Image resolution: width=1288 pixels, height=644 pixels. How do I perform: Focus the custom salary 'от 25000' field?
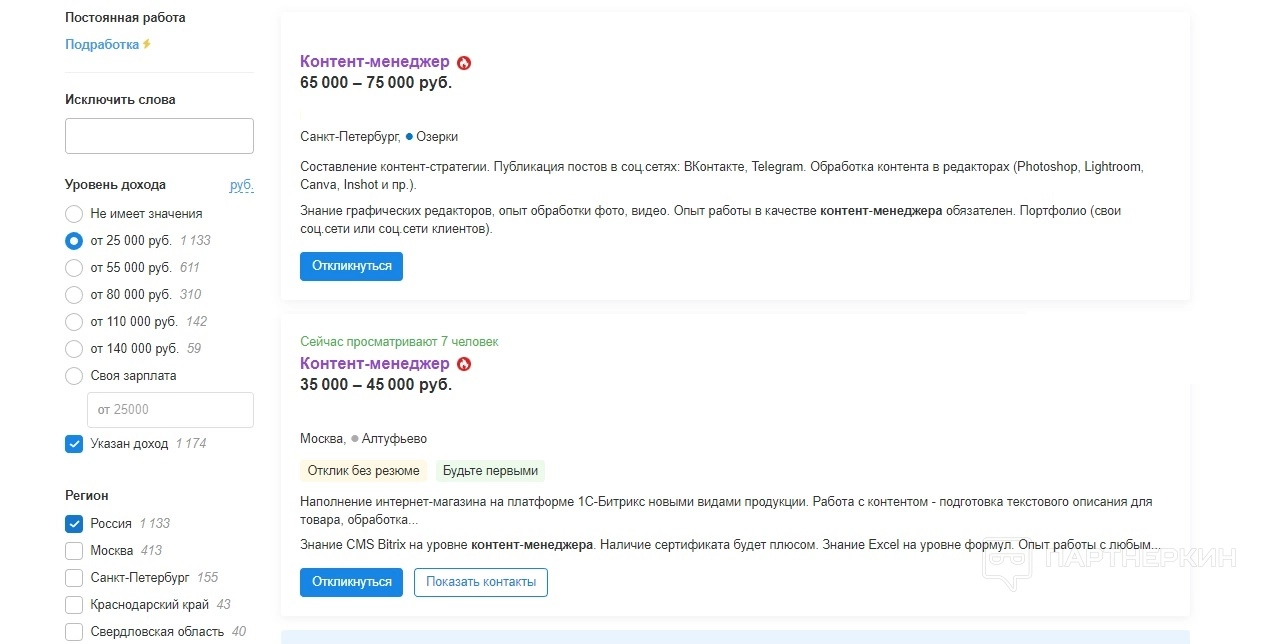tap(170, 409)
